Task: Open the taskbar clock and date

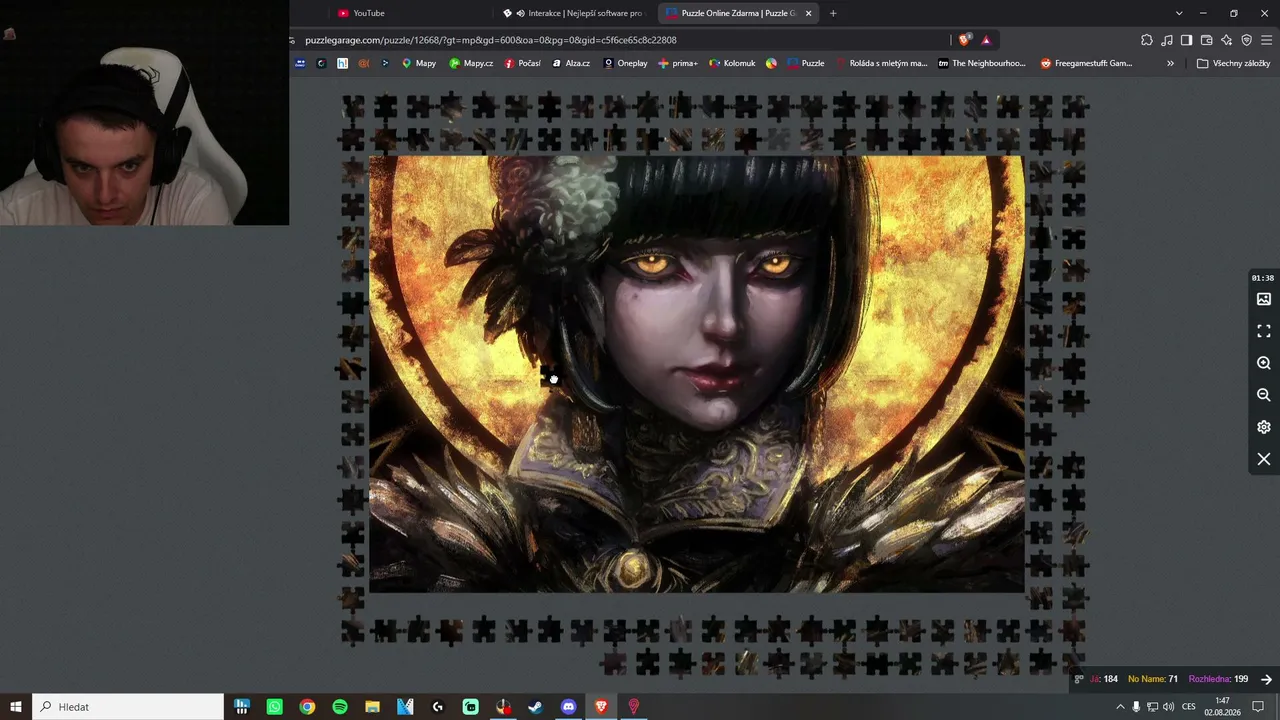Action: (1222, 707)
